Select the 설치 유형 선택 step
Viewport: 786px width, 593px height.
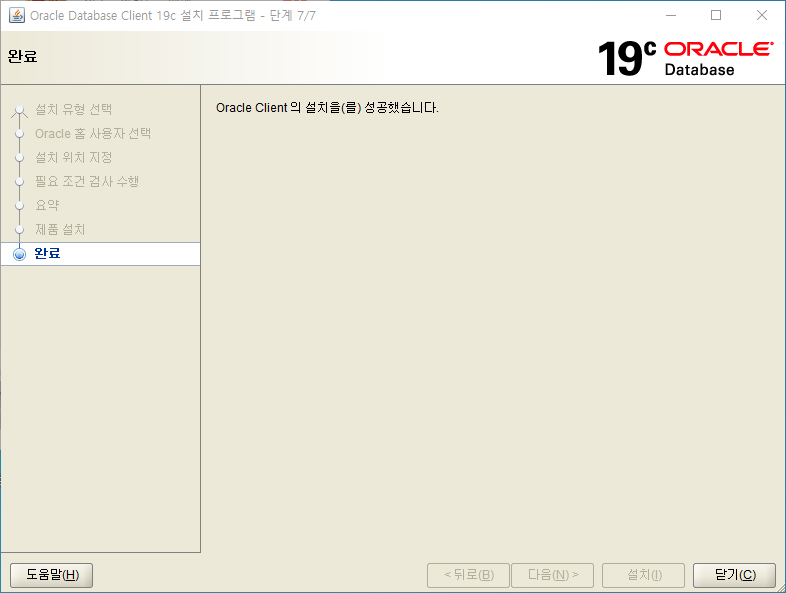click(73, 109)
